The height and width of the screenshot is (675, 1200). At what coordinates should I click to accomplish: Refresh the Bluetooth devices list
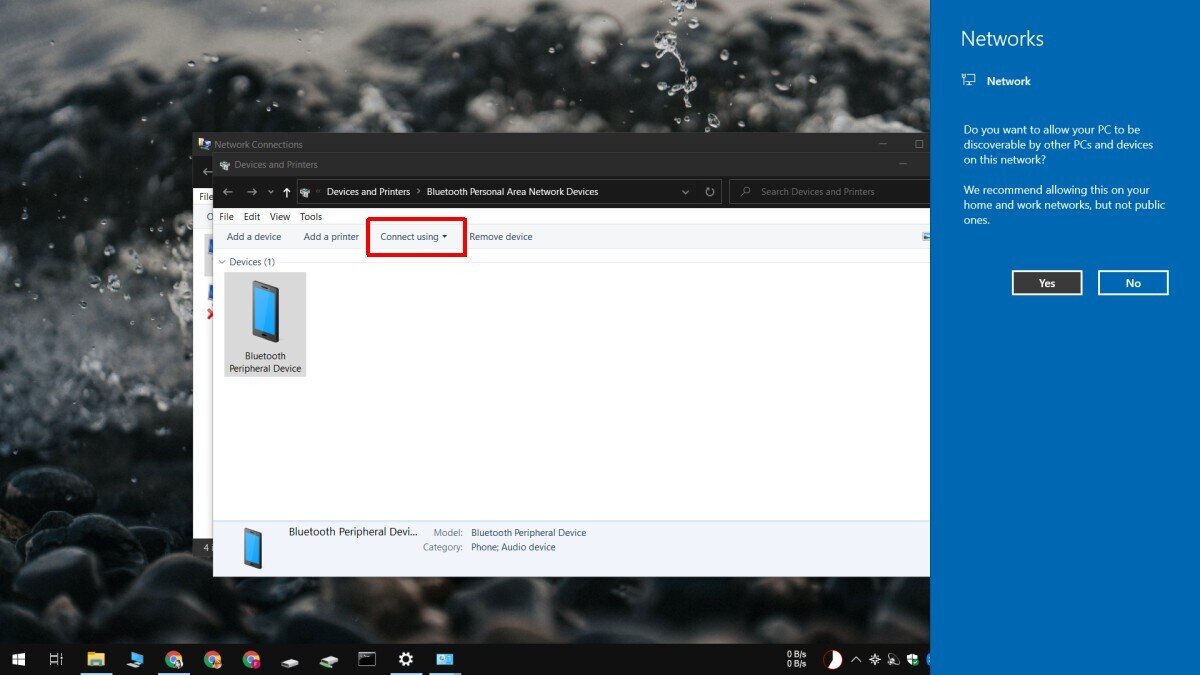pos(709,191)
